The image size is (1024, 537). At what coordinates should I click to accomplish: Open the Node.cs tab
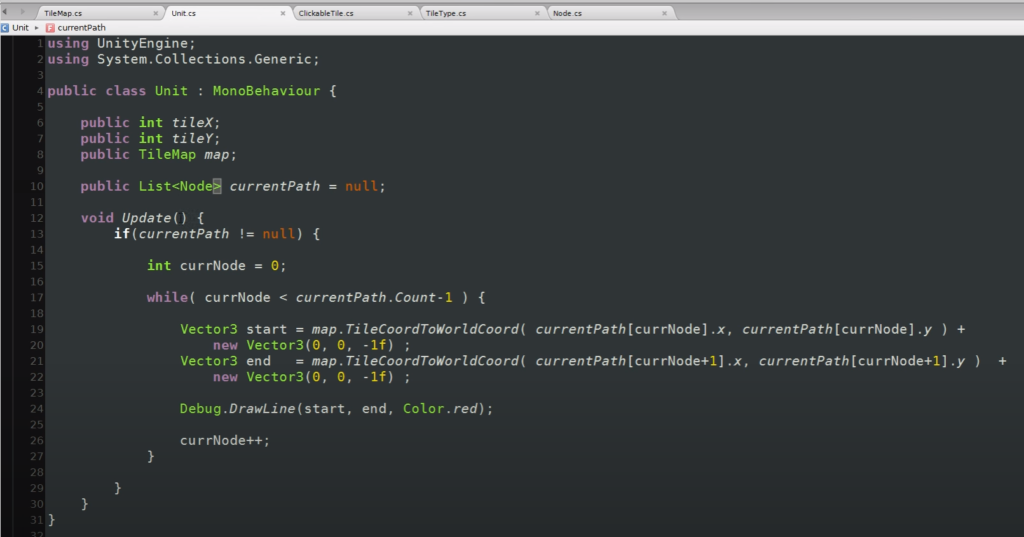567,13
